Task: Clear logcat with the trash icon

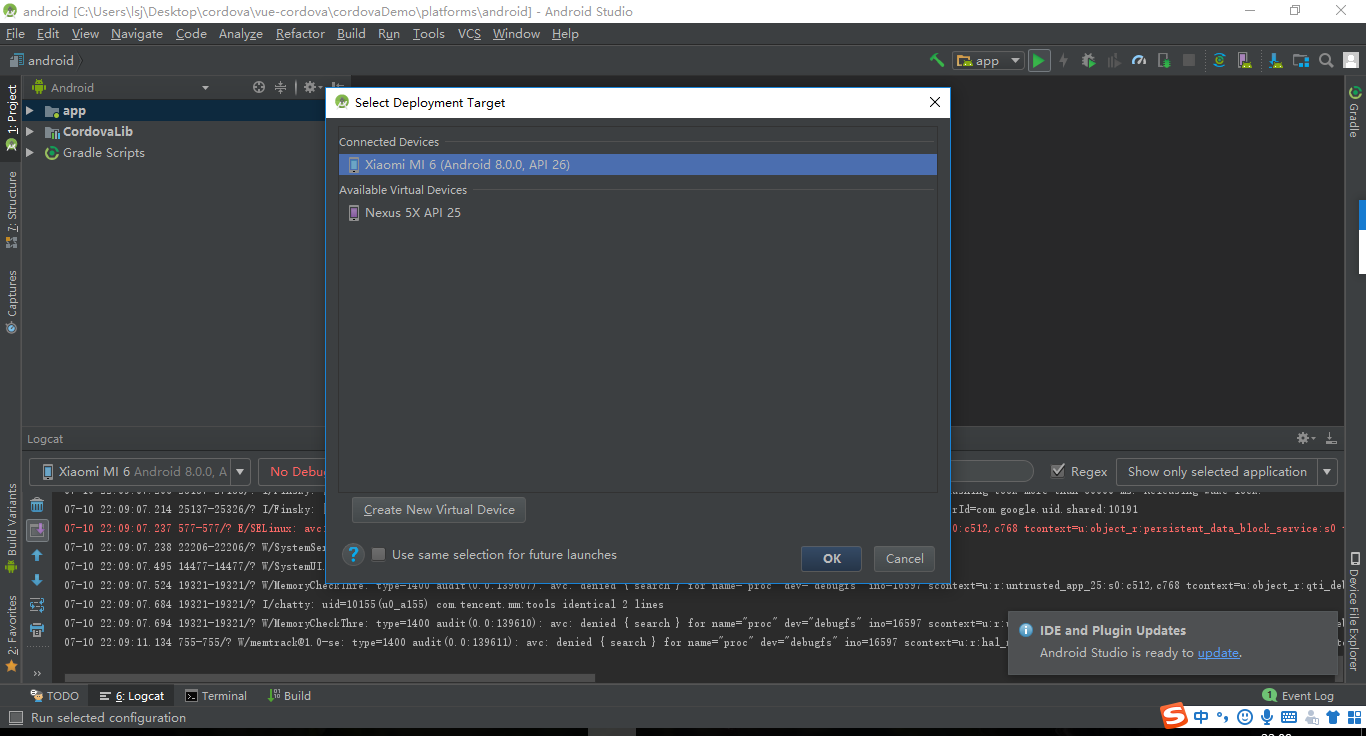Action: pyautogui.click(x=37, y=505)
